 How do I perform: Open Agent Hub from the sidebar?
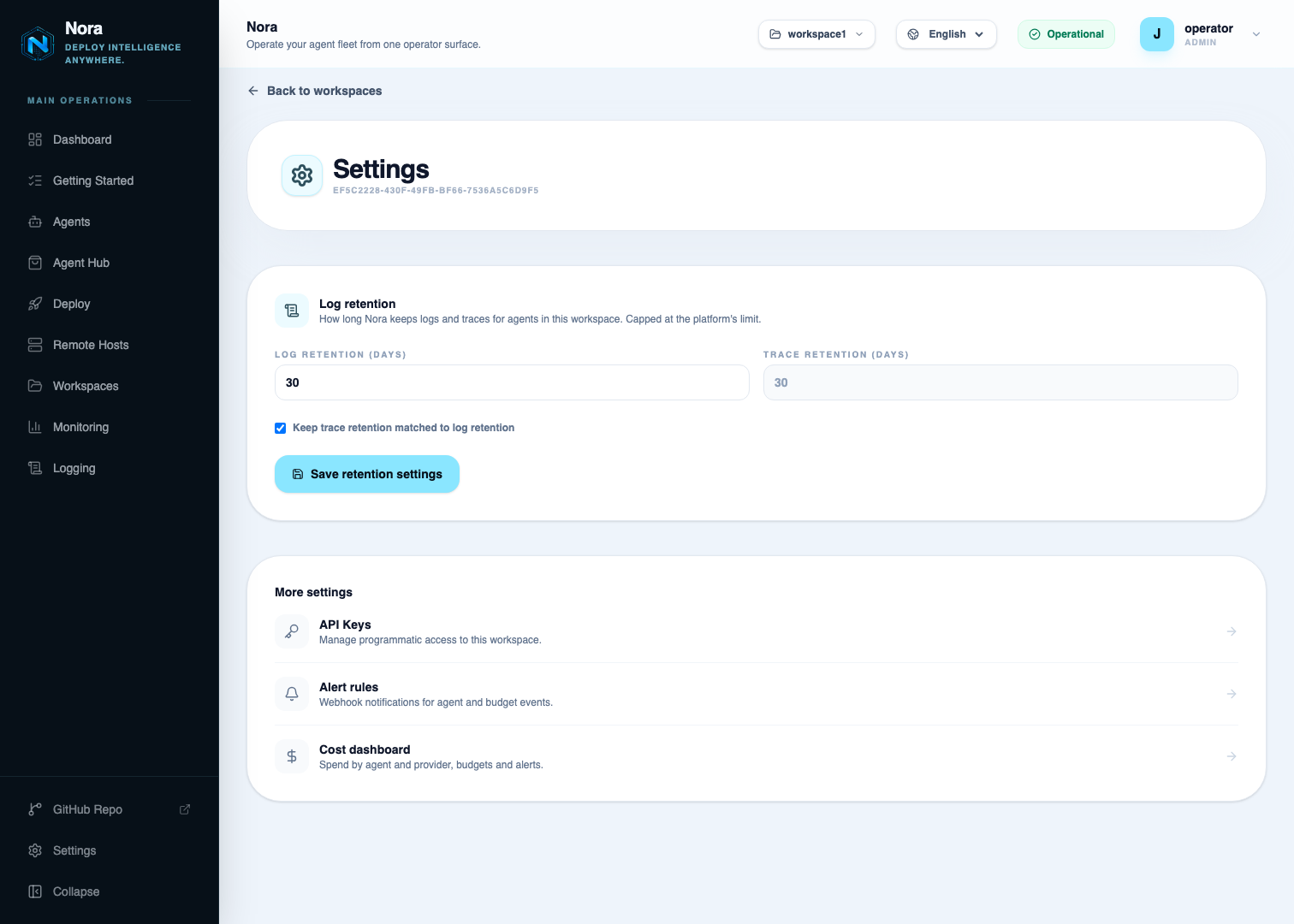coord(110,263)
